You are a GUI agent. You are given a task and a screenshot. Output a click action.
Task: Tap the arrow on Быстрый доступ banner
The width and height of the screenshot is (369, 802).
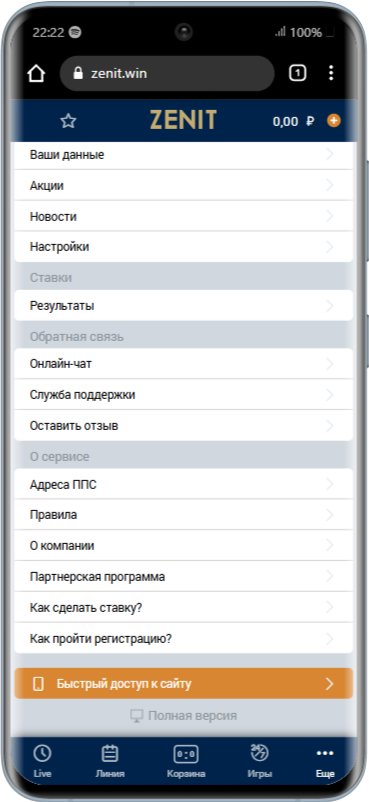(330, 684)
